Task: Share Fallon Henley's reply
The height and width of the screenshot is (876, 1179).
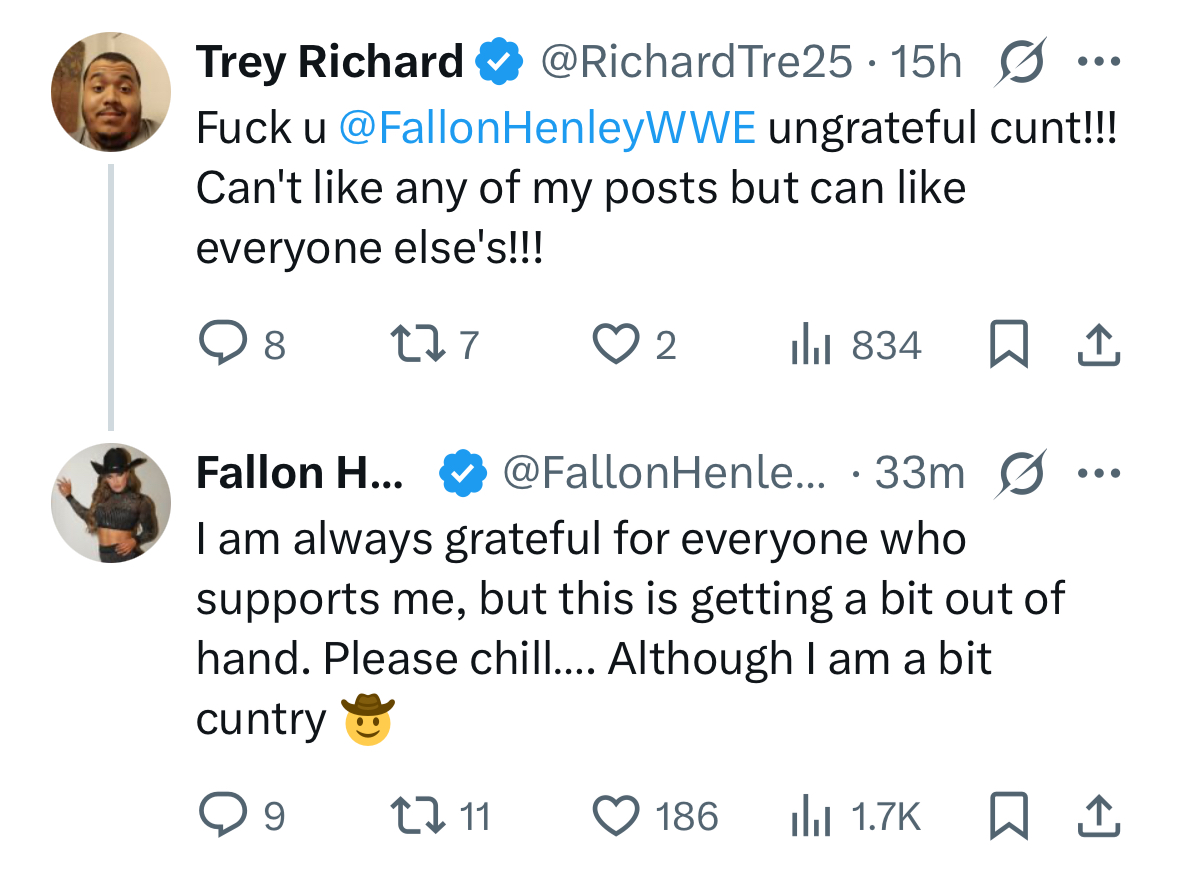Action: tap(1100, 816)
